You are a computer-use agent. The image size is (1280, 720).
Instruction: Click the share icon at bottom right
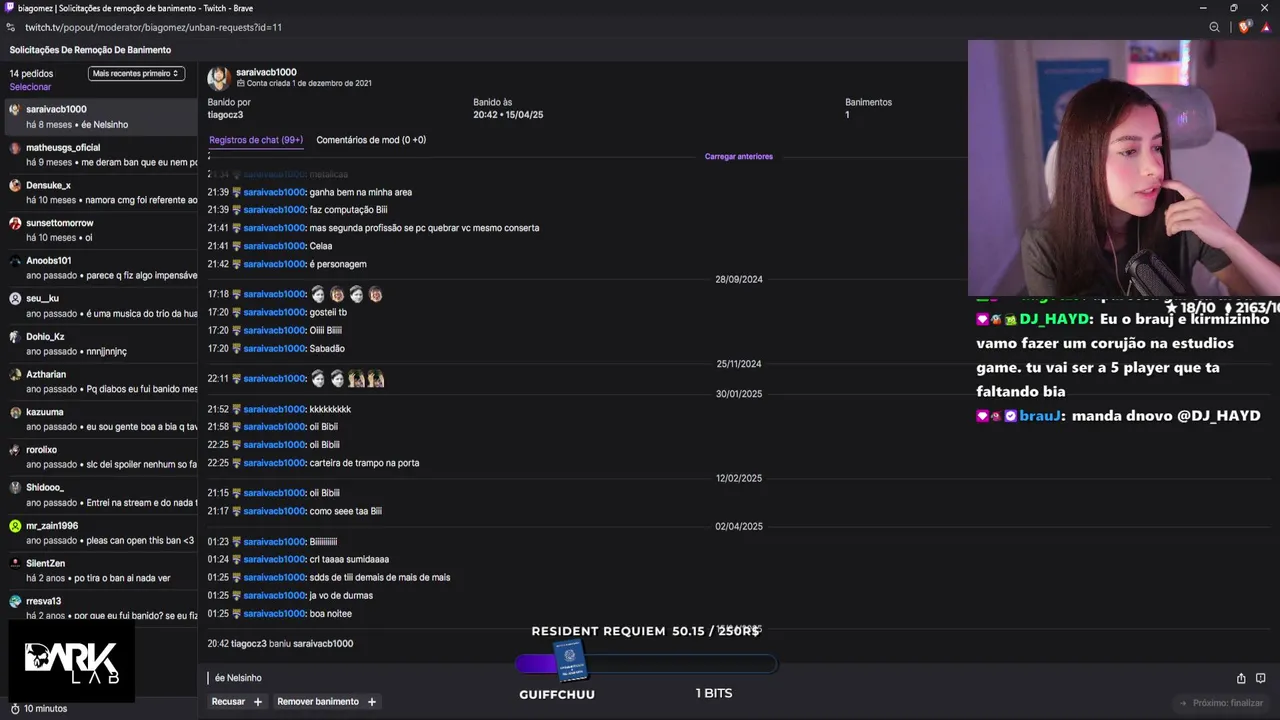click(1241, 678)
